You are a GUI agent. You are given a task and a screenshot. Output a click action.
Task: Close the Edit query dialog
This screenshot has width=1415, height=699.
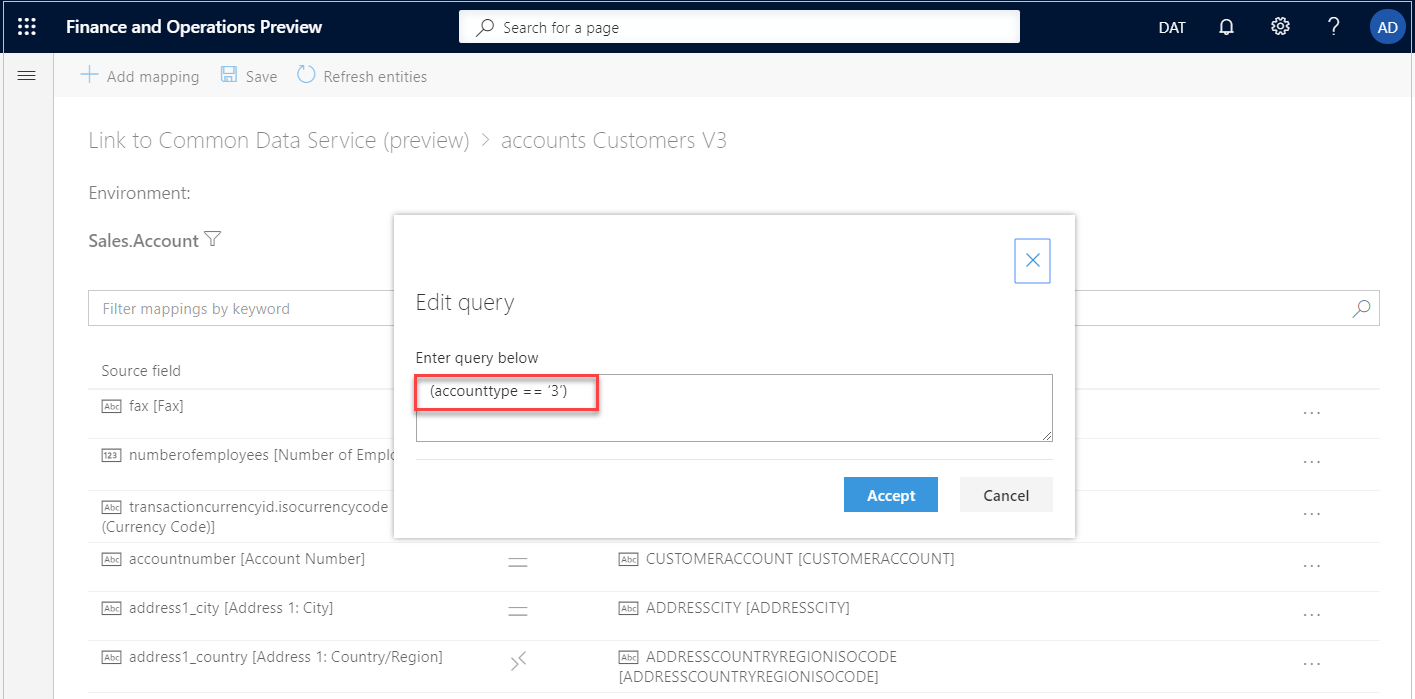pyautogui.click(x=1032, y=261)
